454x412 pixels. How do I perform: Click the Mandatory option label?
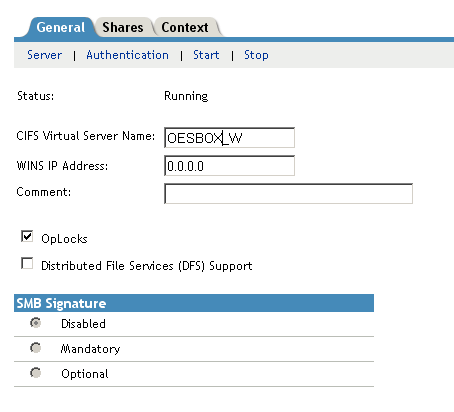[90, 349]
